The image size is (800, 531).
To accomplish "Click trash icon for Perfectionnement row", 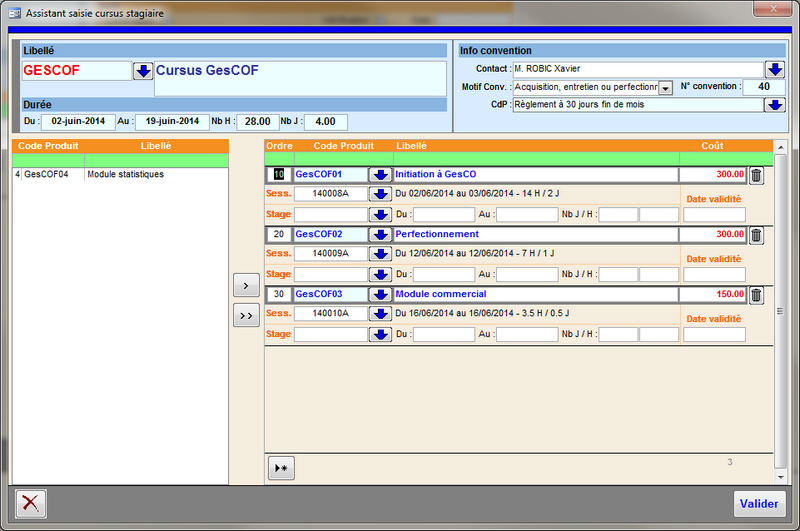I will point(756,235).
